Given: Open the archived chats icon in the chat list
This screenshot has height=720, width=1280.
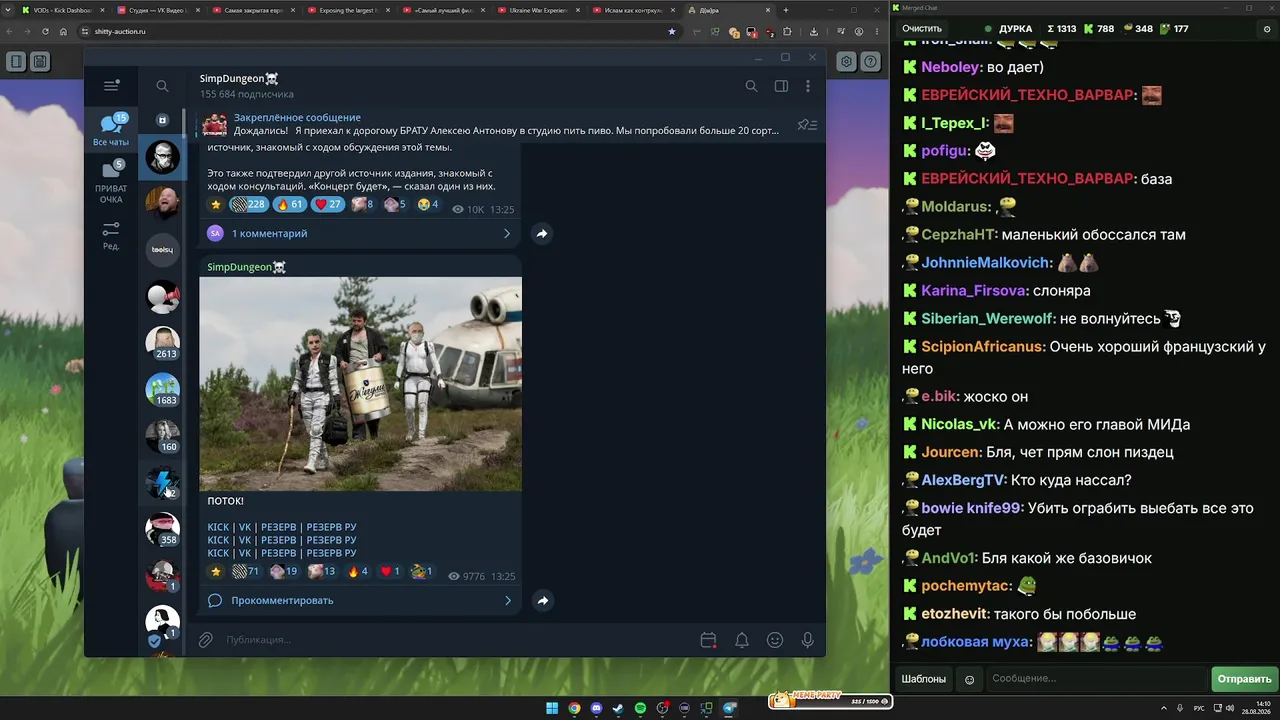Looking at the screenshot, I should coord(162,120).
